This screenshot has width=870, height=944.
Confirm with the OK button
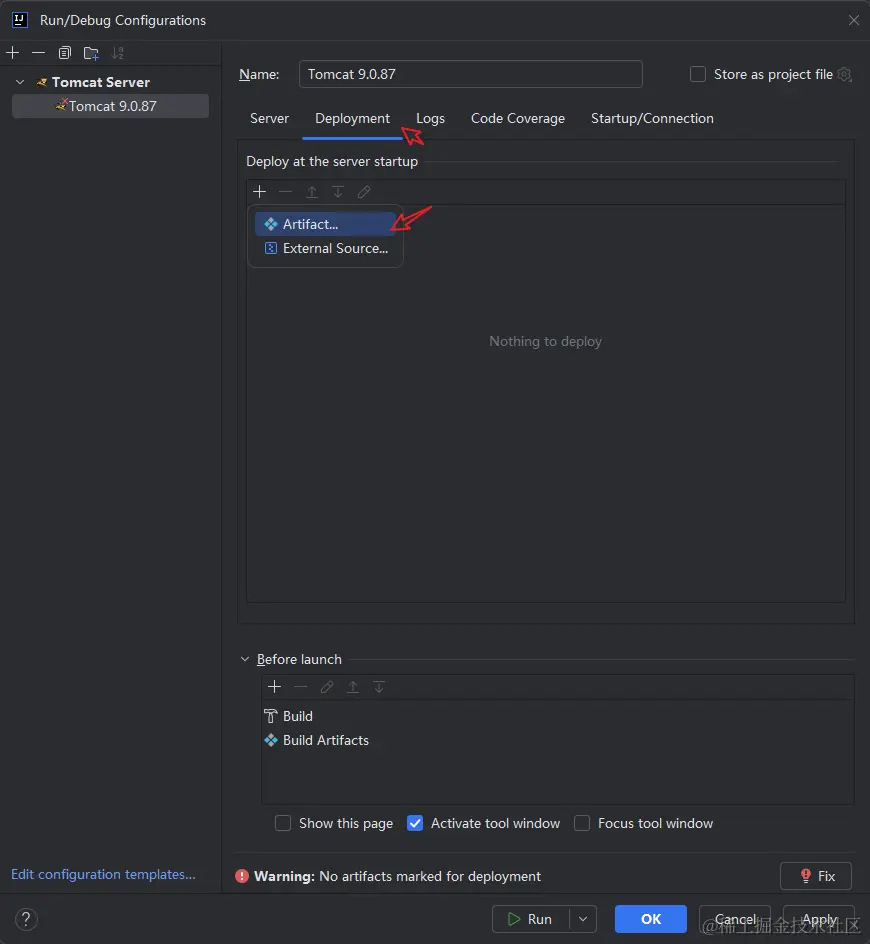click(x=650, y=919)
